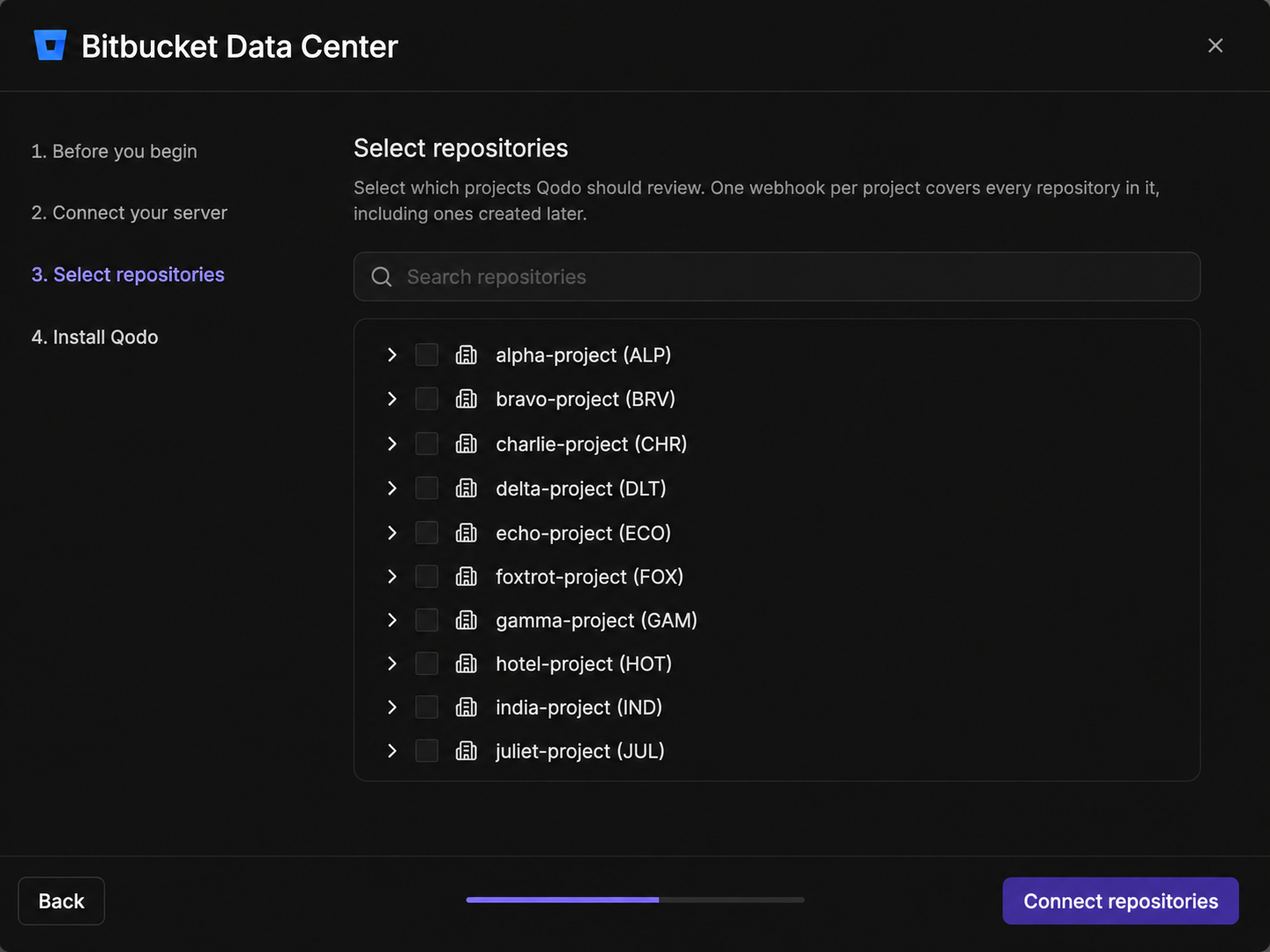This screenshot has height=952, width=1270.
Task: Expand the echo-project tree row
Action: [x=392, y=533]
